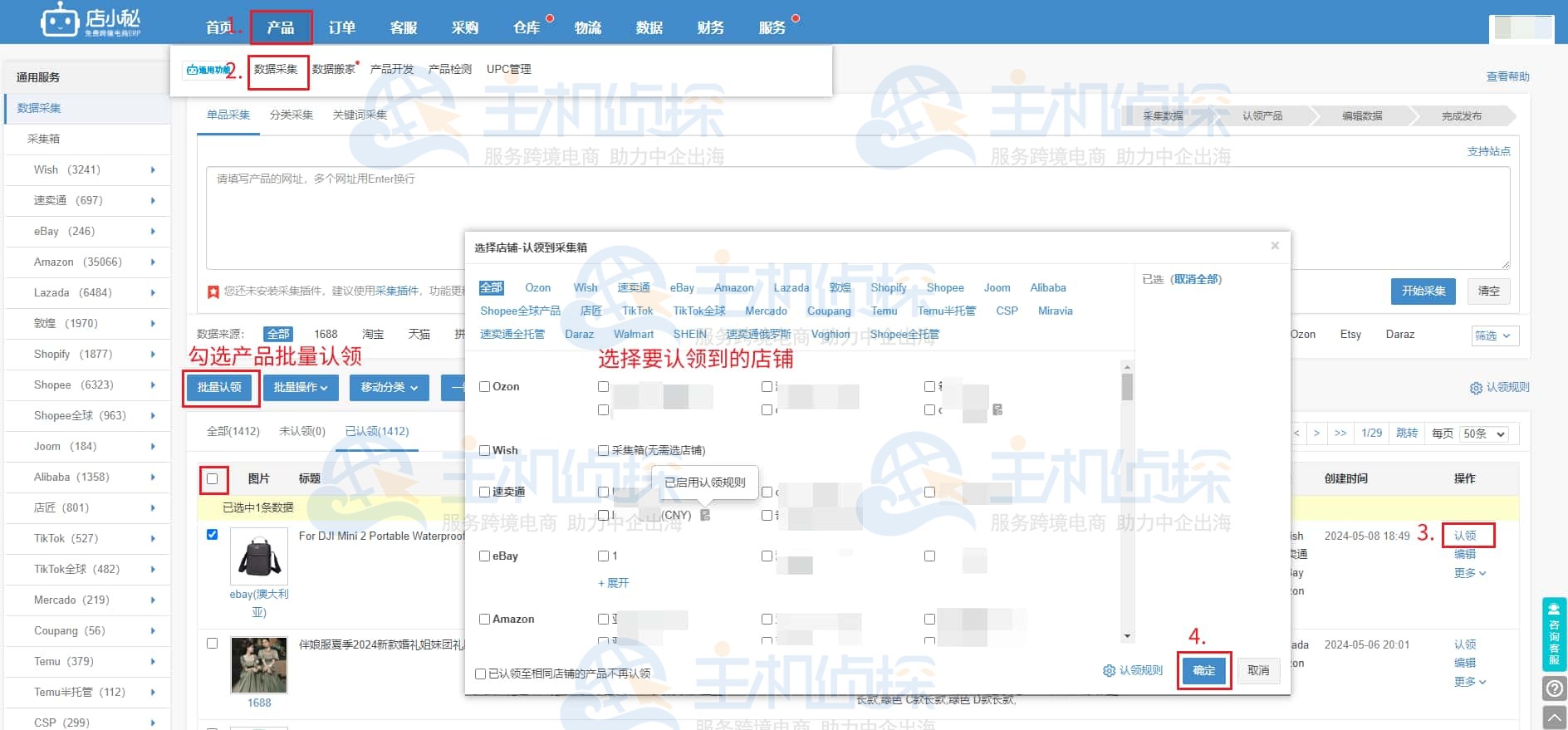Click the rule icon beside third Ozon store
This screenshot has width=1568, height=730.
pyautogui.click(x=997, y=409)
